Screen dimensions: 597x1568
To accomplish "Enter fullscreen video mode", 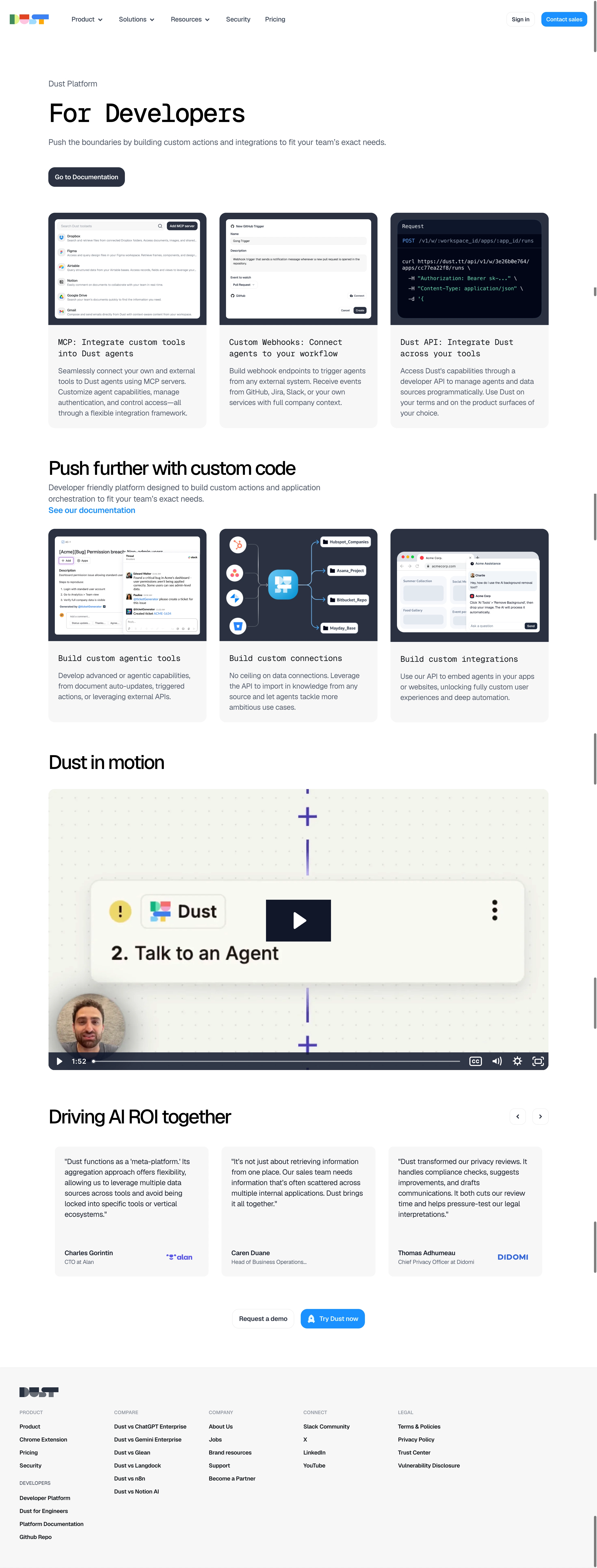I will tap(538, 1061).
